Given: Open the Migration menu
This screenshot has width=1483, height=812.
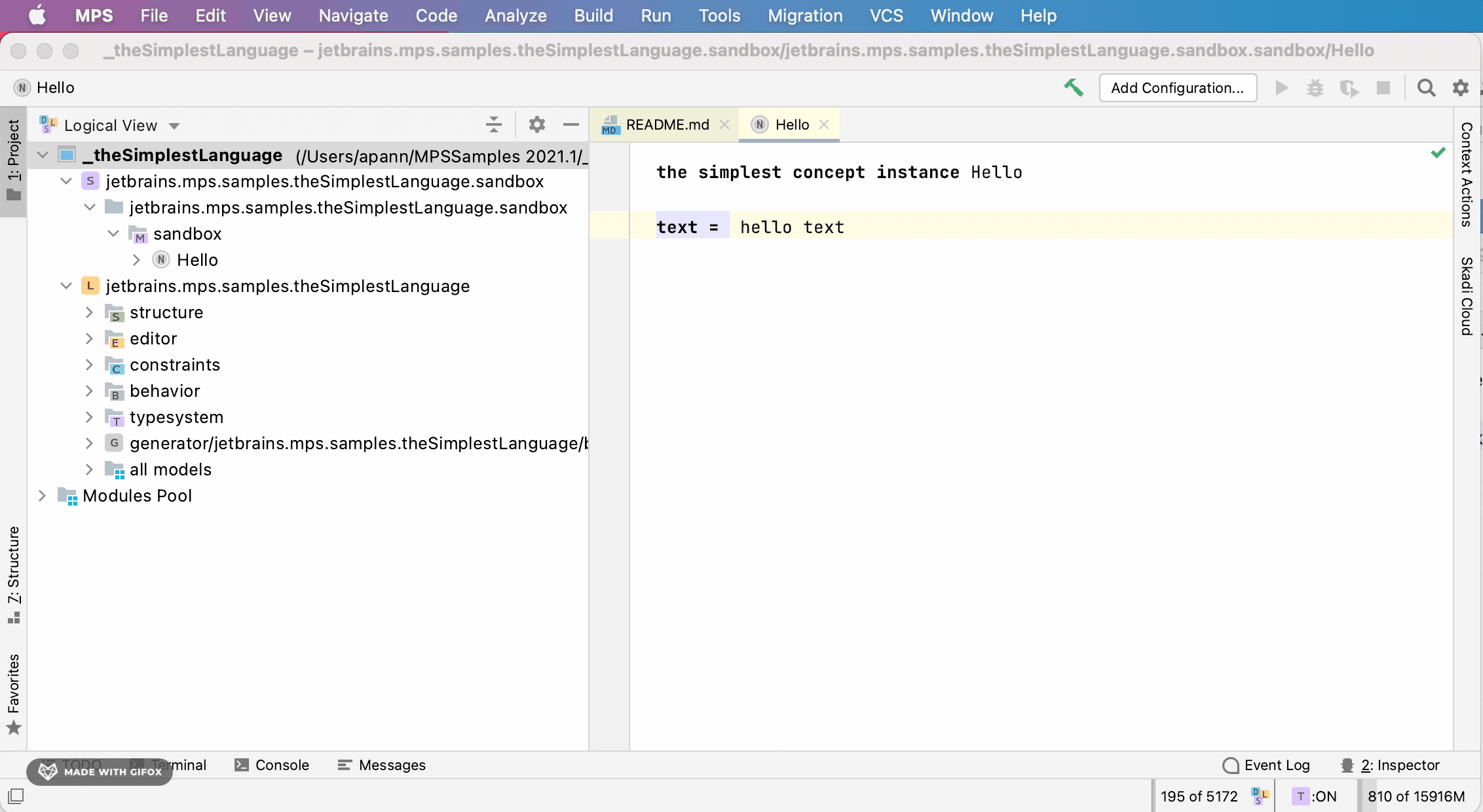Looking at the screenshot, I should tap(805, 16).
